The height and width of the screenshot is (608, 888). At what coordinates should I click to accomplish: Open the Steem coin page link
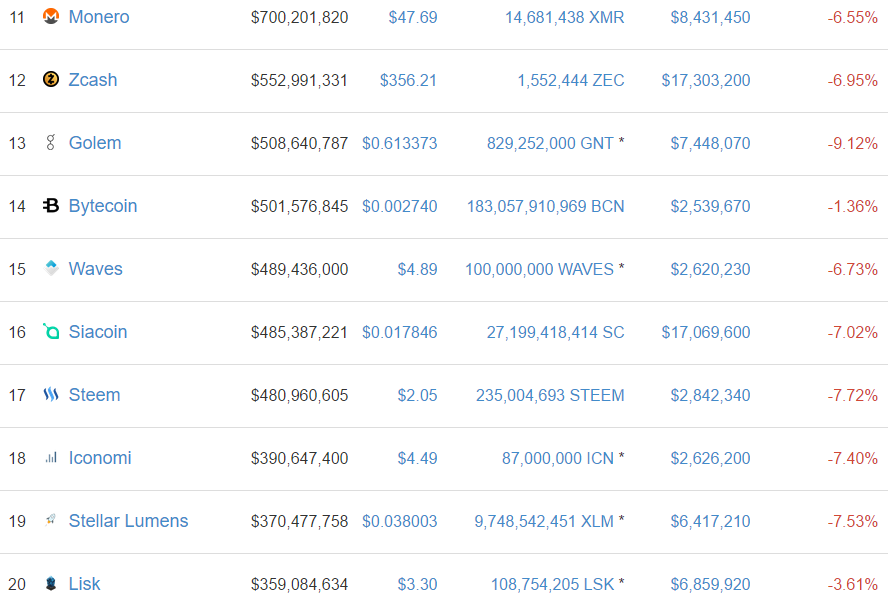coord(94,395)
